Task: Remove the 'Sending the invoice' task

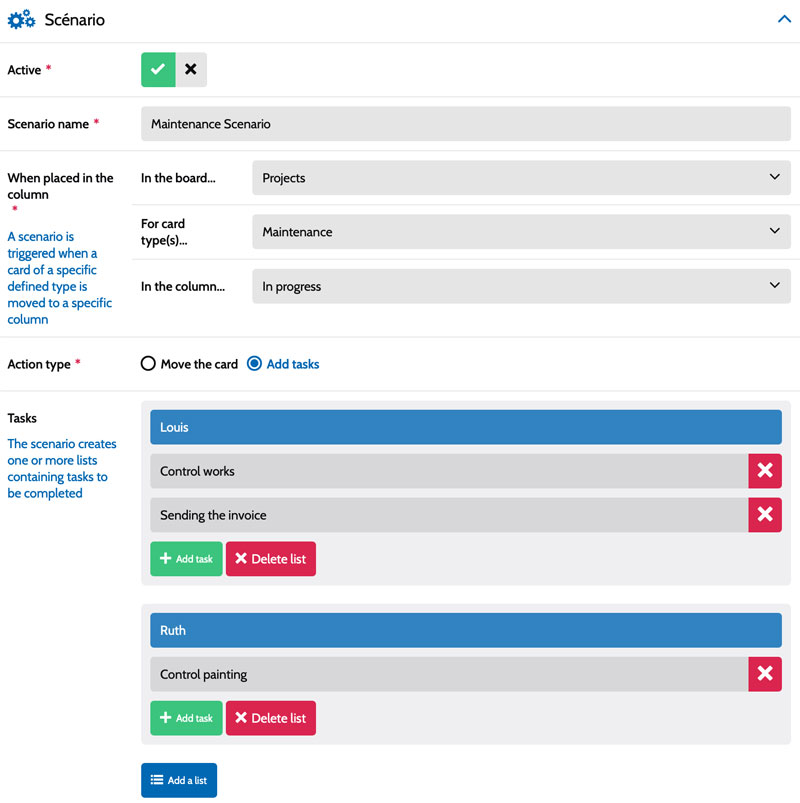Action: click(x=764, y=515)
